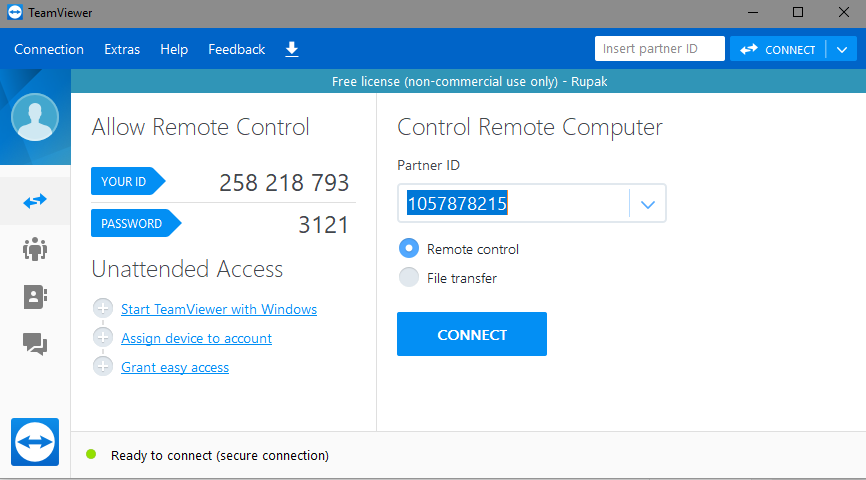Open the Computers & Contacts sidebar icon
The image size is (866, 480).
tap(35, 297)
